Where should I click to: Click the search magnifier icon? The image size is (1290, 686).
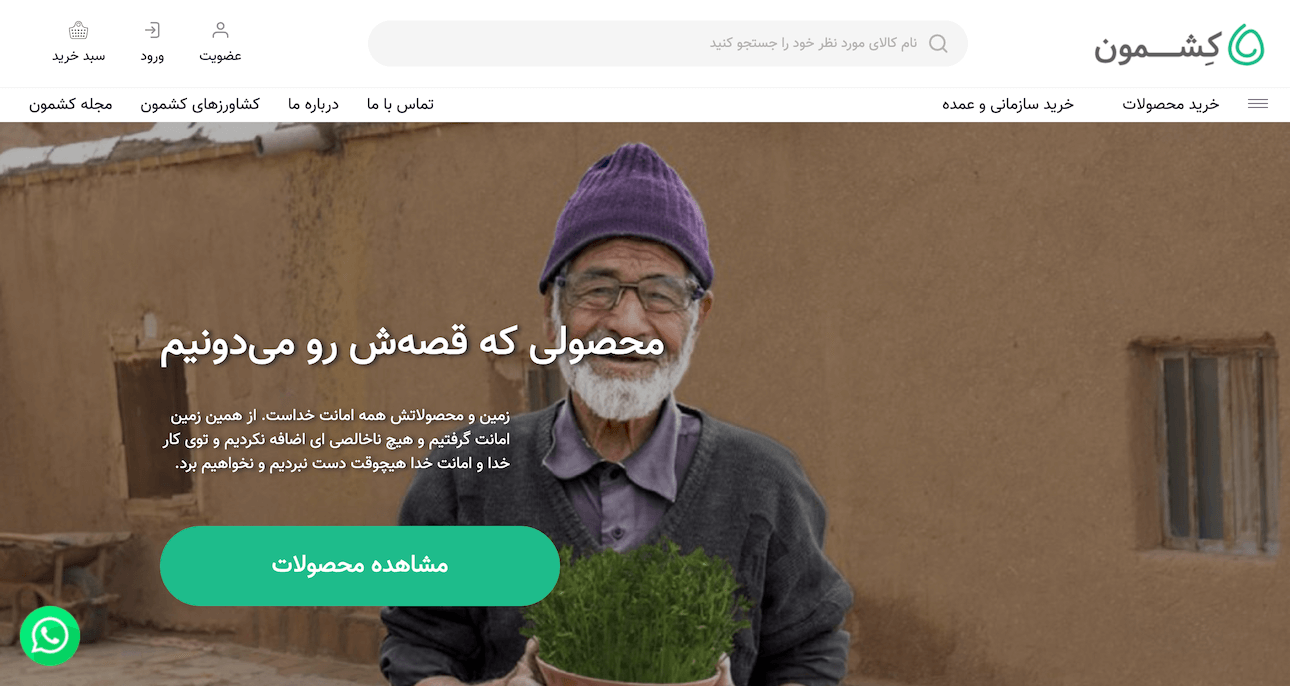tap(938, 43)
